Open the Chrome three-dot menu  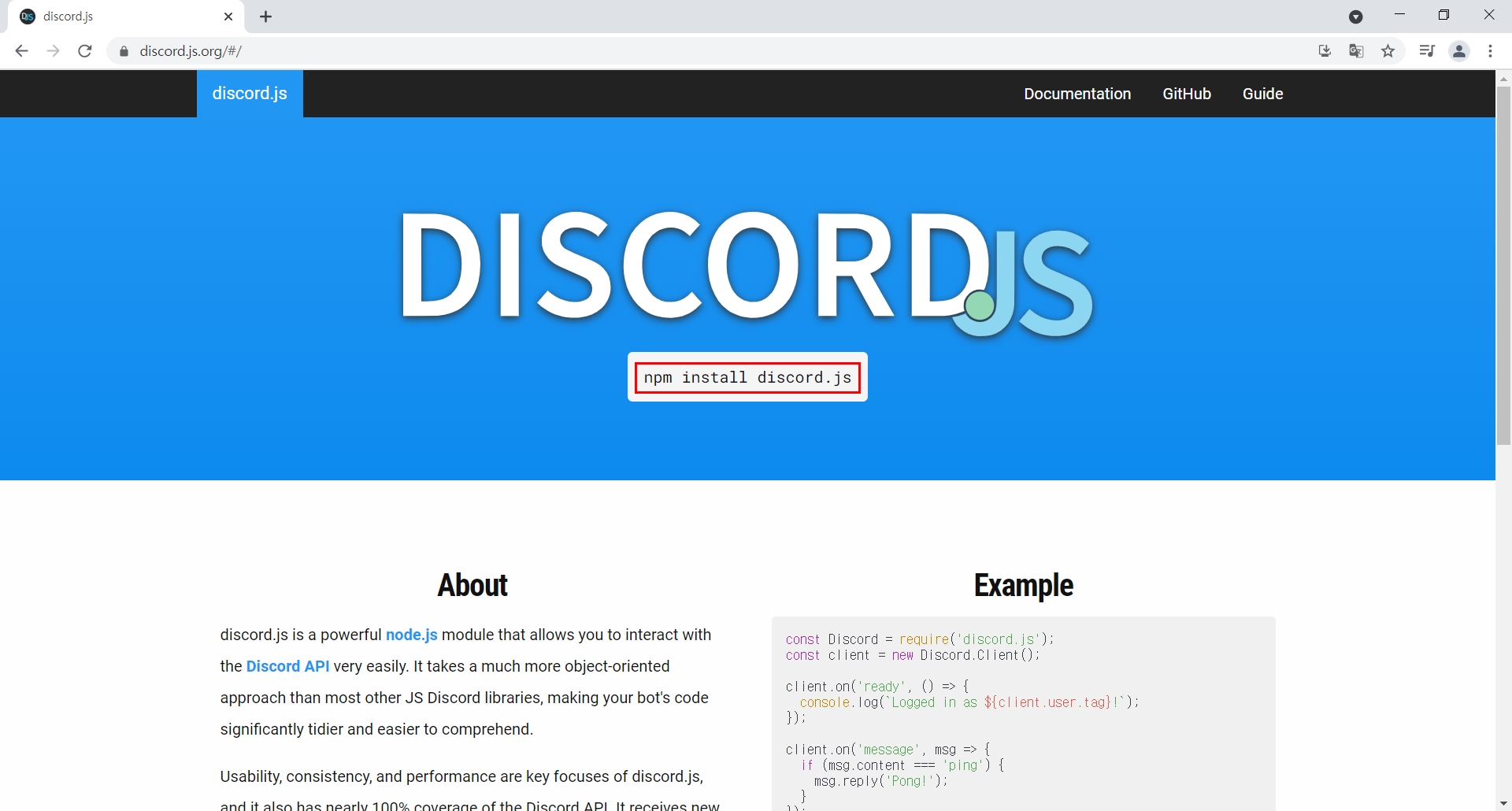click(x=1490, y=51)
